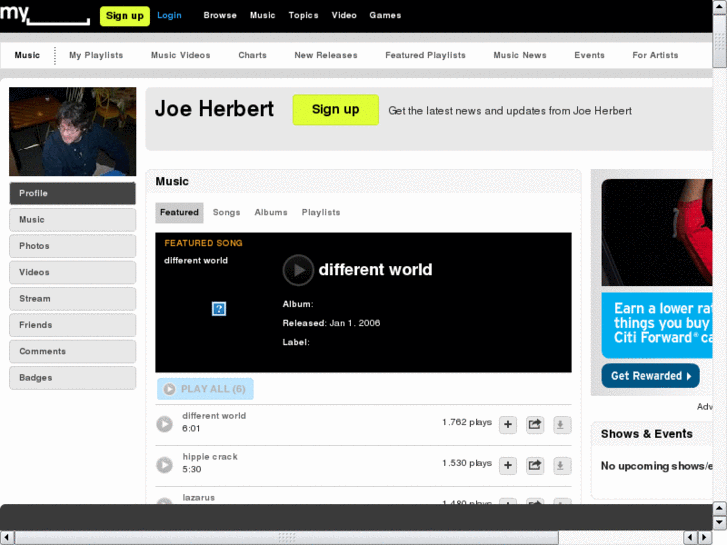Screen dimensions: 727x545
Task: Share the hippie crack track
Action: click(535, 466)
